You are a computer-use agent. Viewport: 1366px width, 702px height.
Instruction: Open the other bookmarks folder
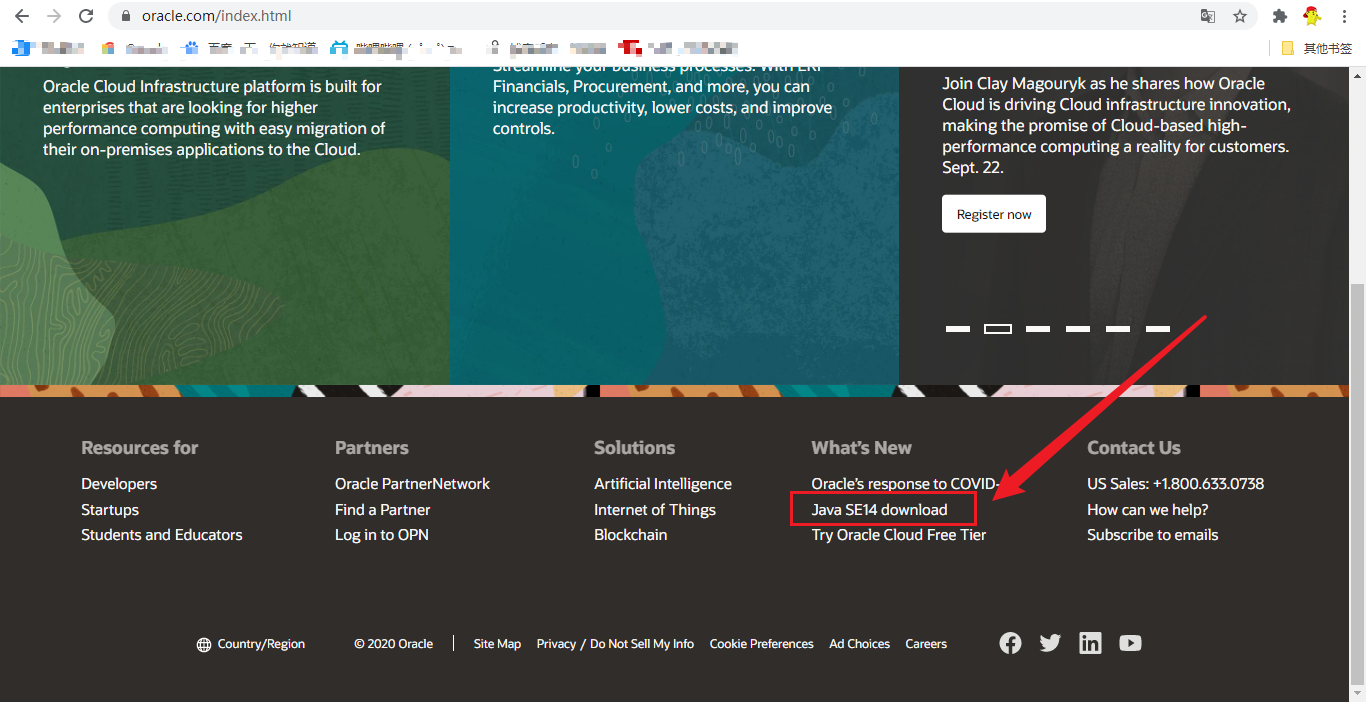(x=1317, y=48)
